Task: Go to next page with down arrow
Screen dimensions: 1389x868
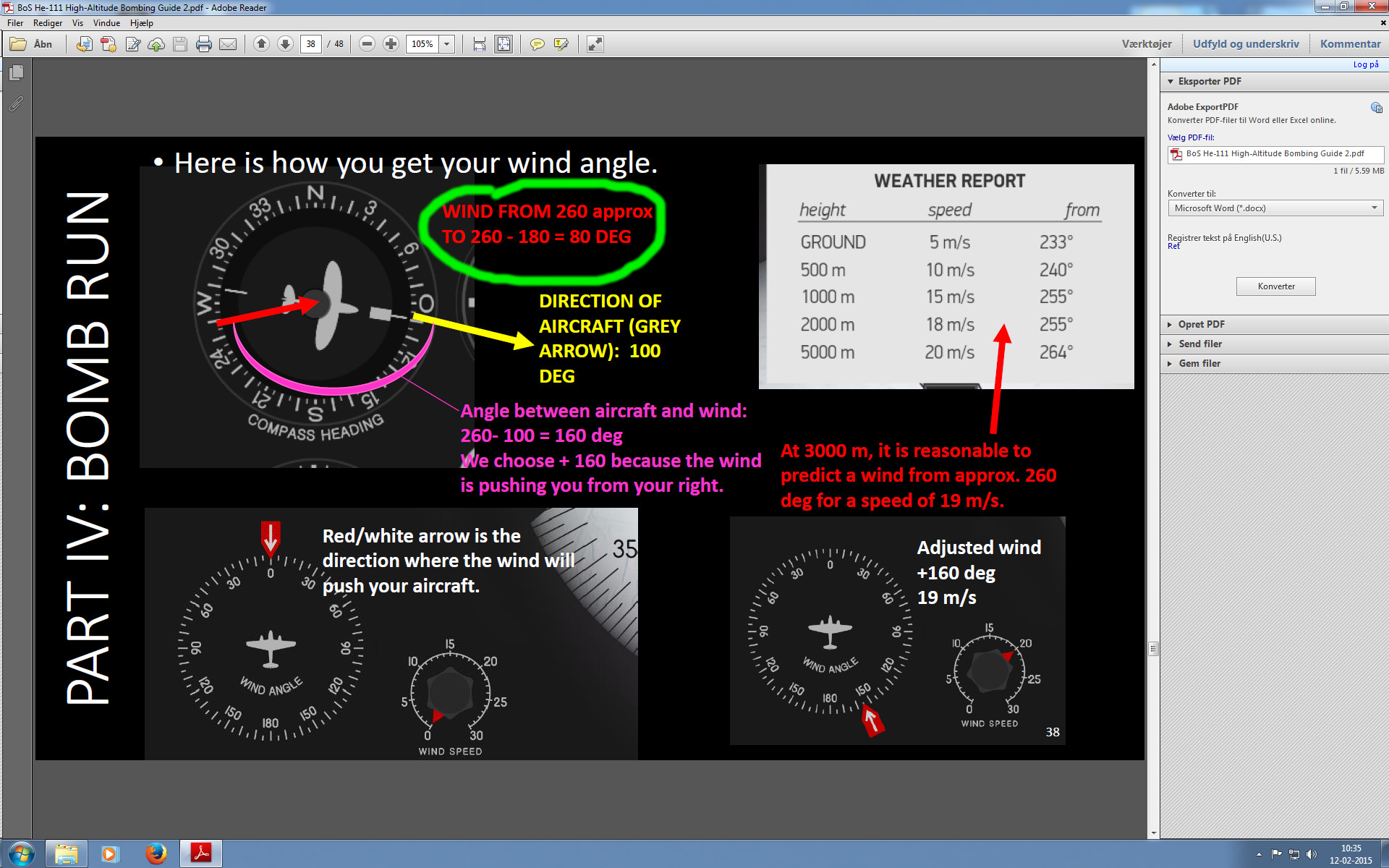Action: click(x=286, y=44)
